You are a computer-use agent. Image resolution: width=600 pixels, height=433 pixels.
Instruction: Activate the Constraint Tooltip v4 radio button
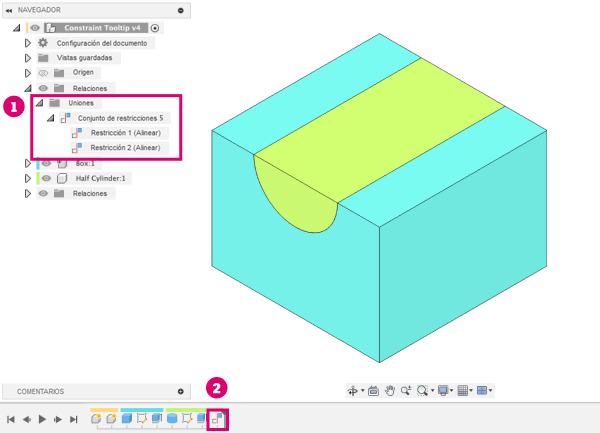155,28
